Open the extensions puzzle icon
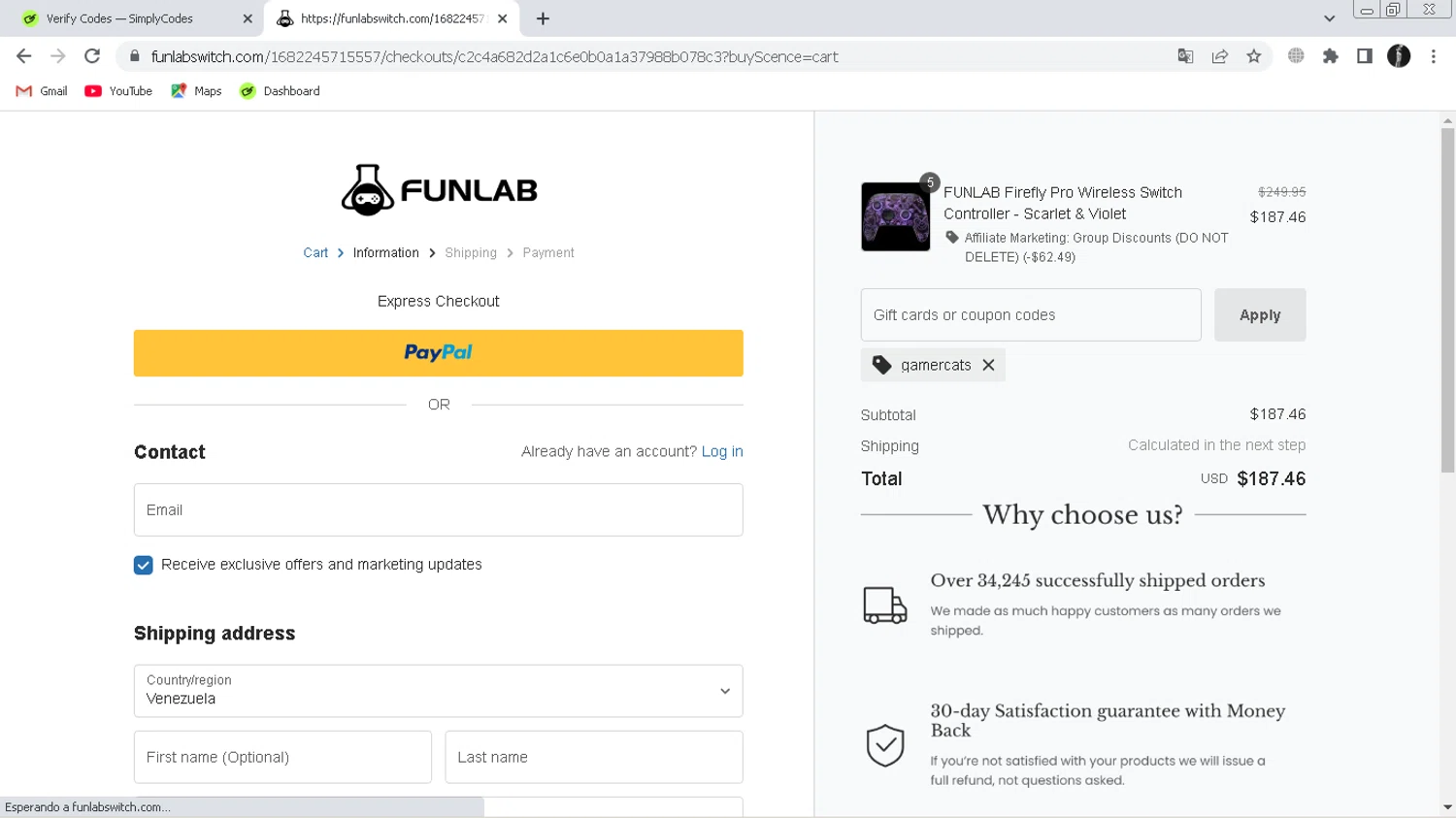 click(1331, 56)
